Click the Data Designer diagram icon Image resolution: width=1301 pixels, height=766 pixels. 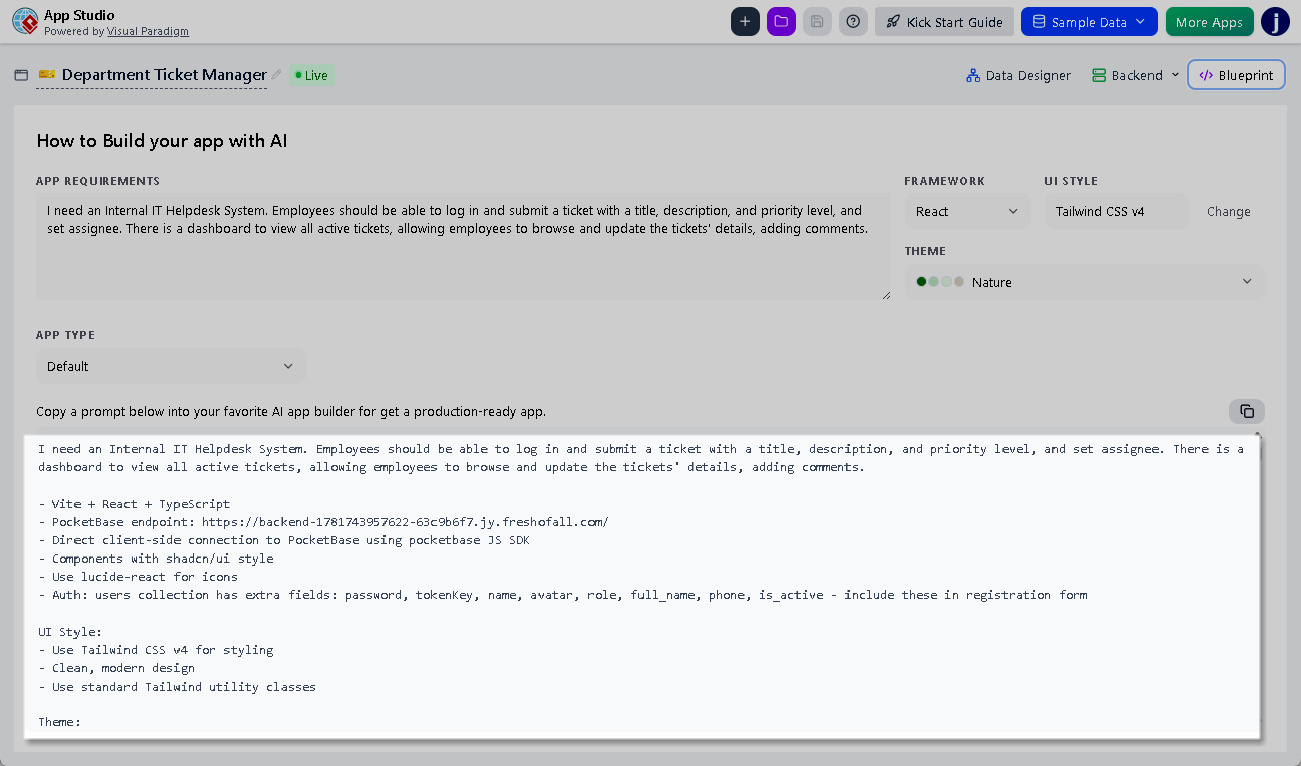point(973,75)
